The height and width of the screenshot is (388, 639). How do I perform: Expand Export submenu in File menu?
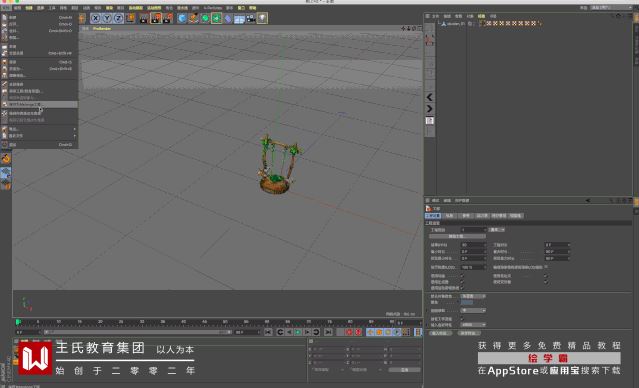coord(39,129)
